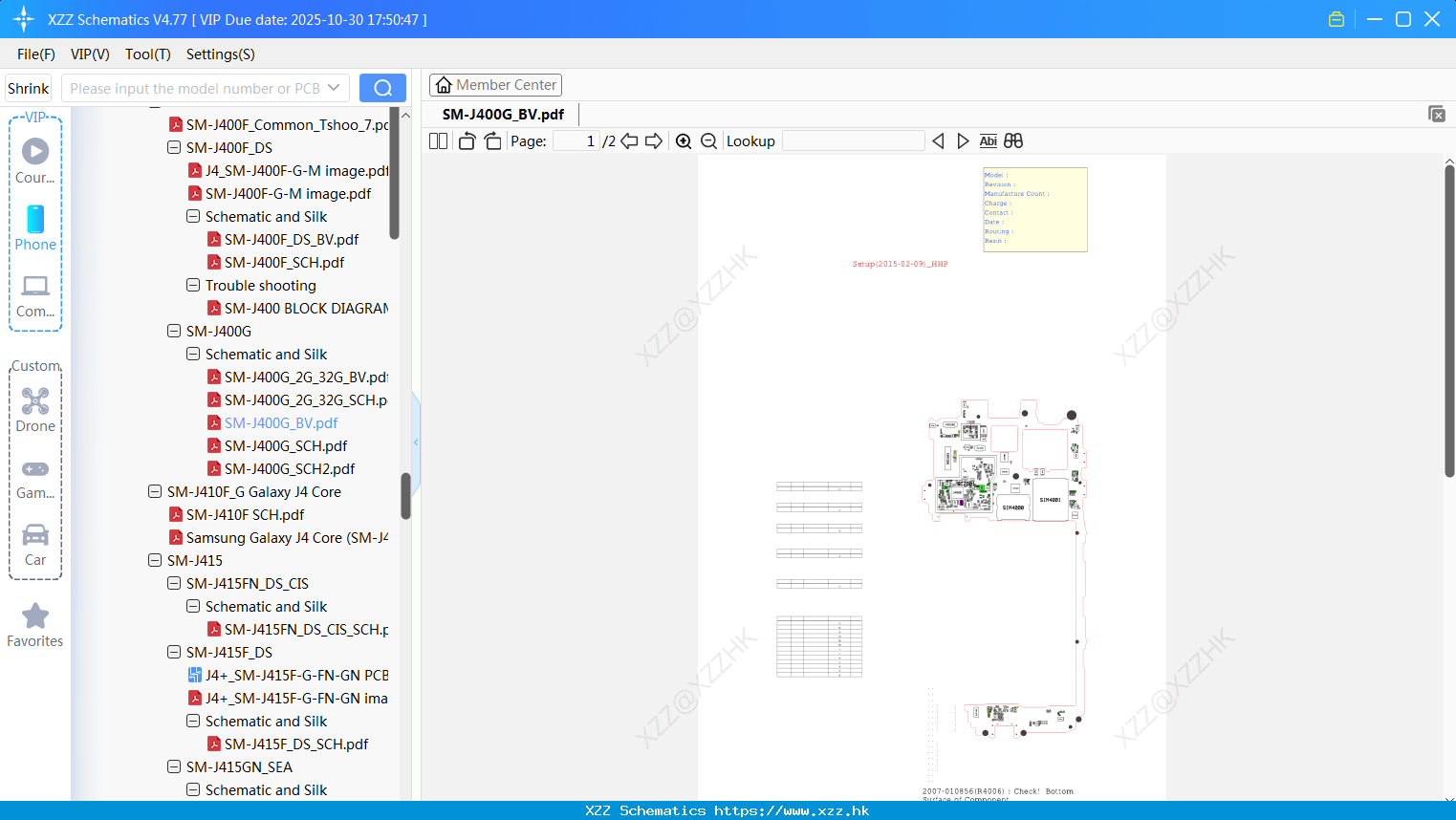Focus the page number field
The width and height of the screenshot is (1456, 820).
pos(576,141)
